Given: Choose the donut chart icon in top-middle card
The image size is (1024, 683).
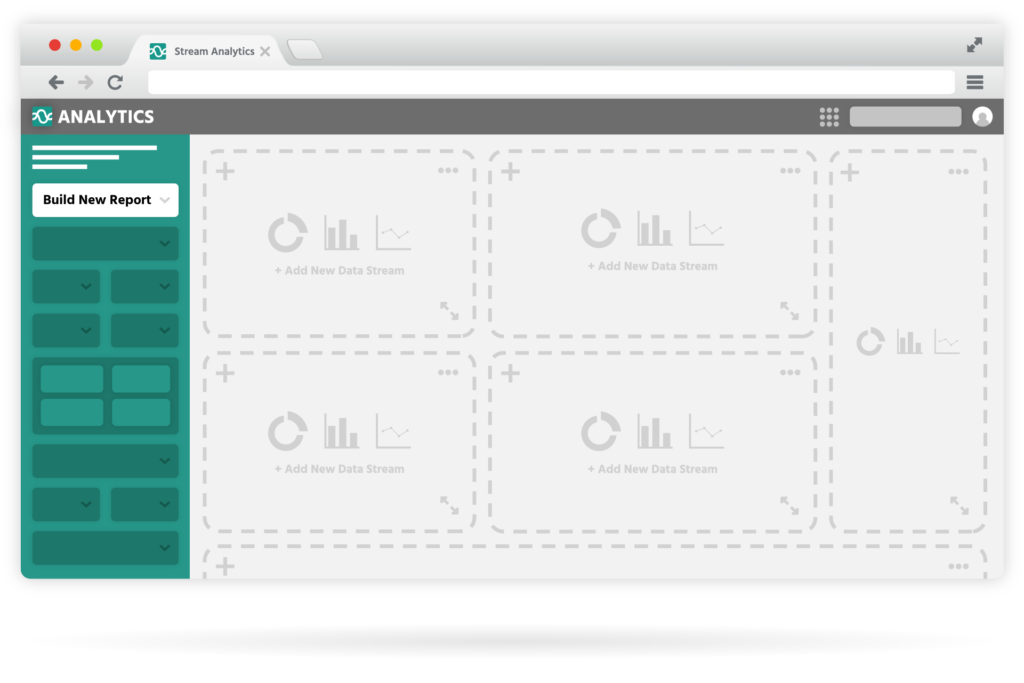Looking at the screenshot, I should [601, 229].
